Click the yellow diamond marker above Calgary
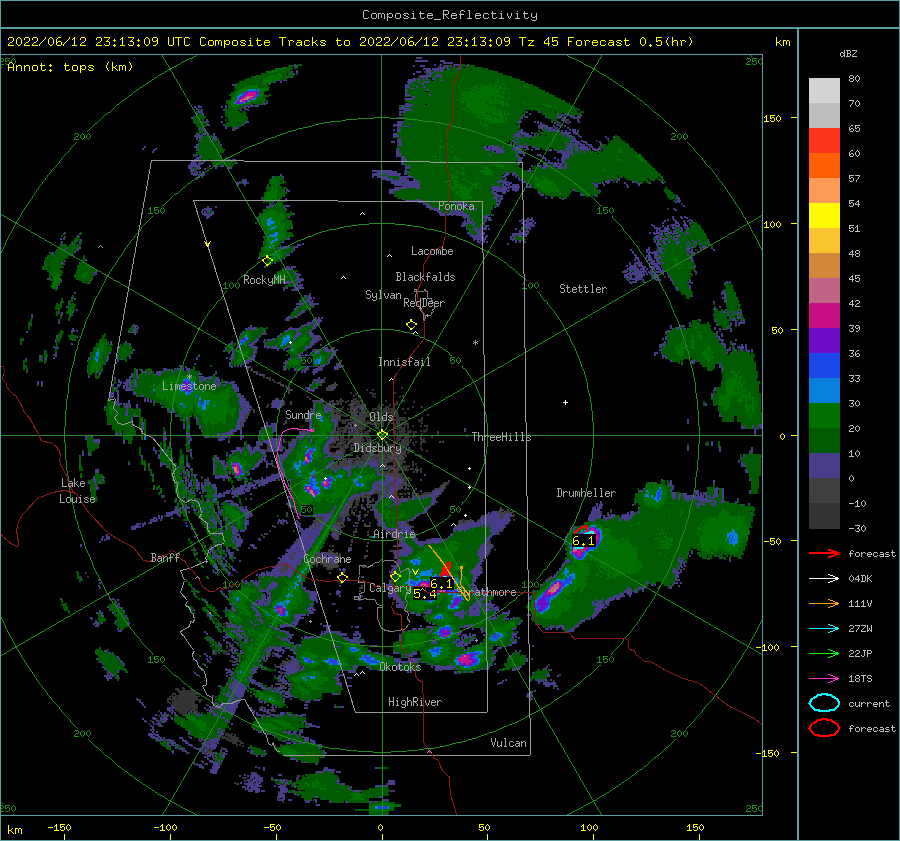Screen dimensions: 900x841 [395, 576]
